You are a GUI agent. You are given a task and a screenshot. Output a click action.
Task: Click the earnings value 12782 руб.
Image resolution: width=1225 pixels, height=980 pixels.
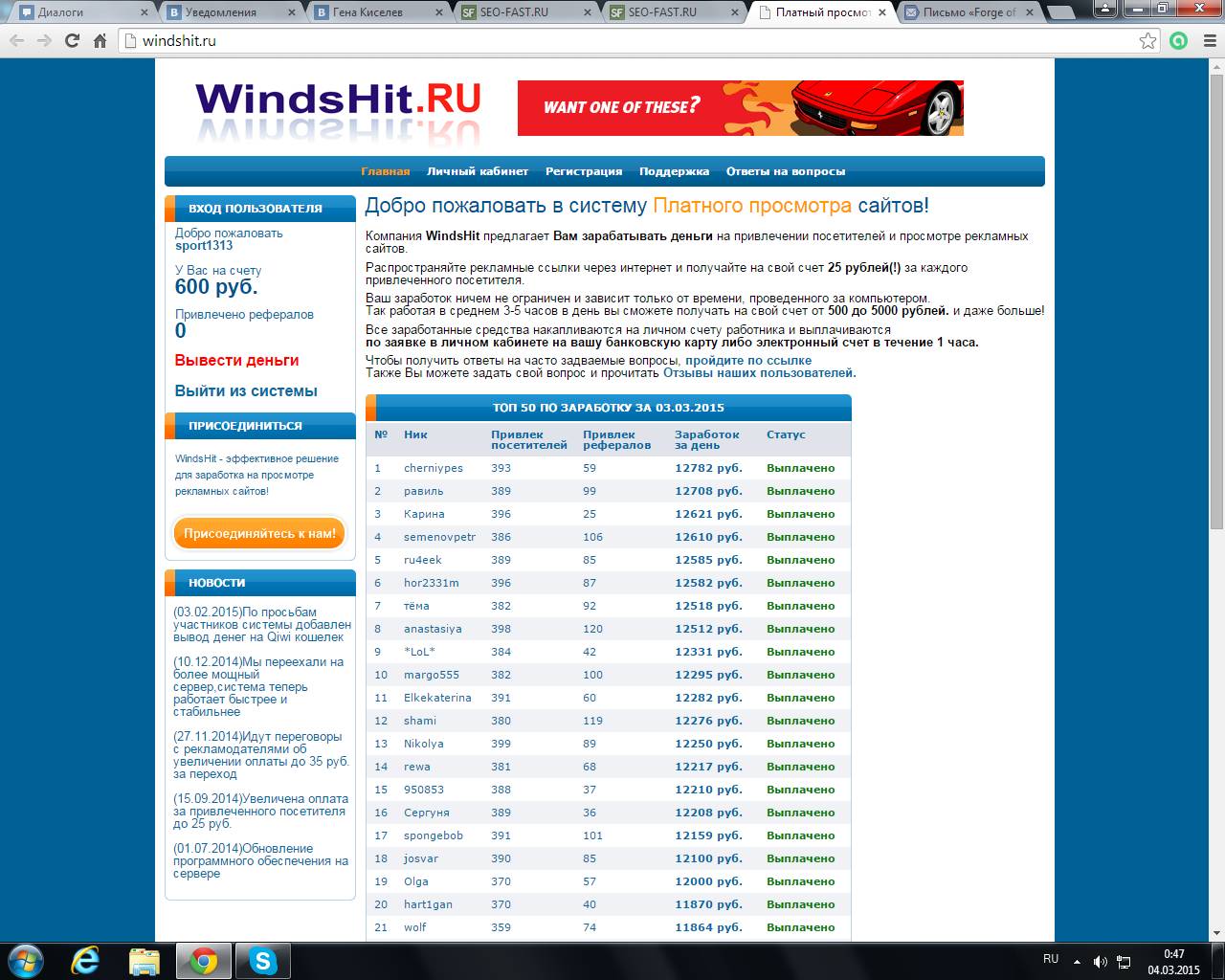(x=708, y=468)
